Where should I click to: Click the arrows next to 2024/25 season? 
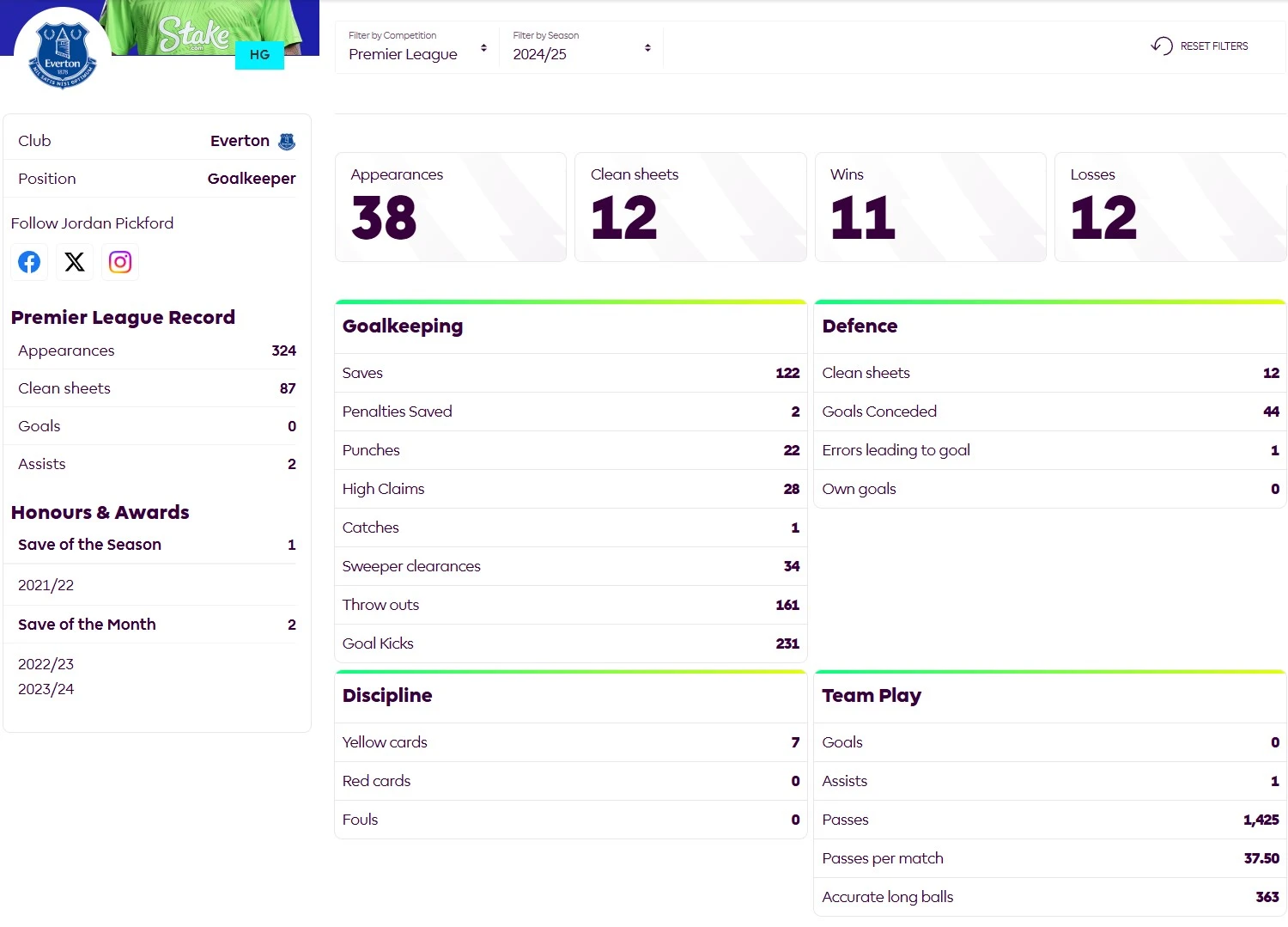pos(647,48)
